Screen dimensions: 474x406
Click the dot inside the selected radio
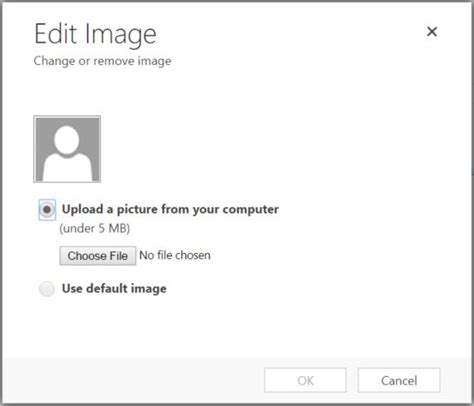click(47, 210)
